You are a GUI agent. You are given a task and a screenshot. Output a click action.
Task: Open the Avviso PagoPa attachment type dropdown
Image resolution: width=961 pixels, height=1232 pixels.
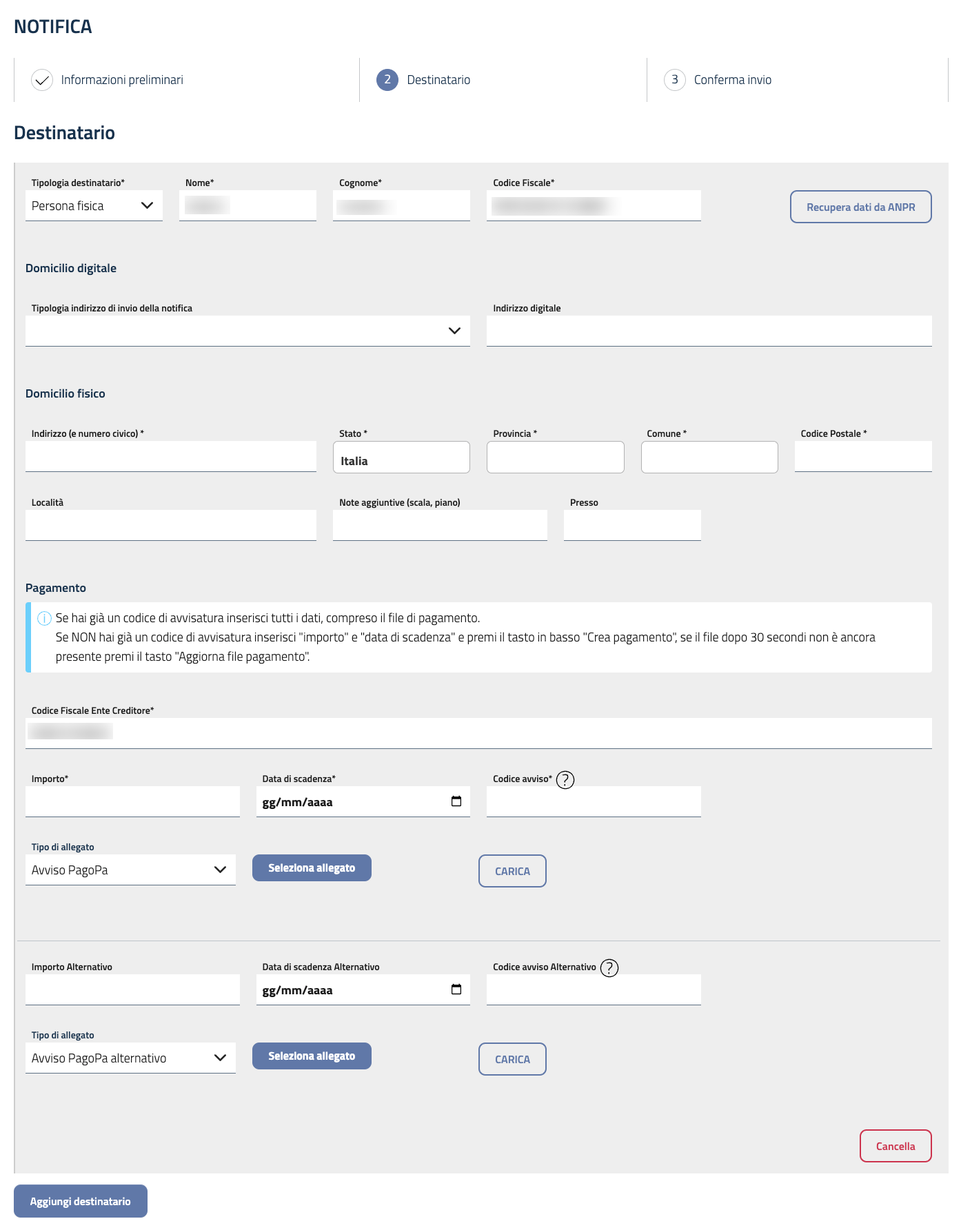tap(130, 870)
